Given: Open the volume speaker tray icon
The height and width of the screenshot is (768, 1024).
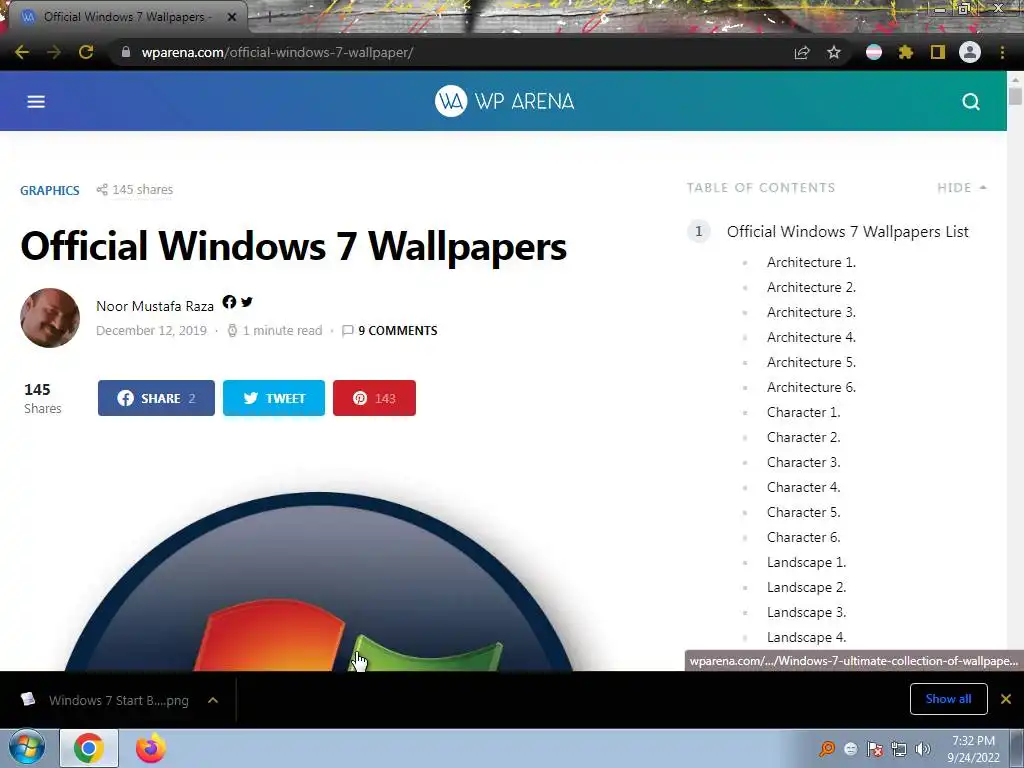Looking at the screenshot, I should coord(923,749).
